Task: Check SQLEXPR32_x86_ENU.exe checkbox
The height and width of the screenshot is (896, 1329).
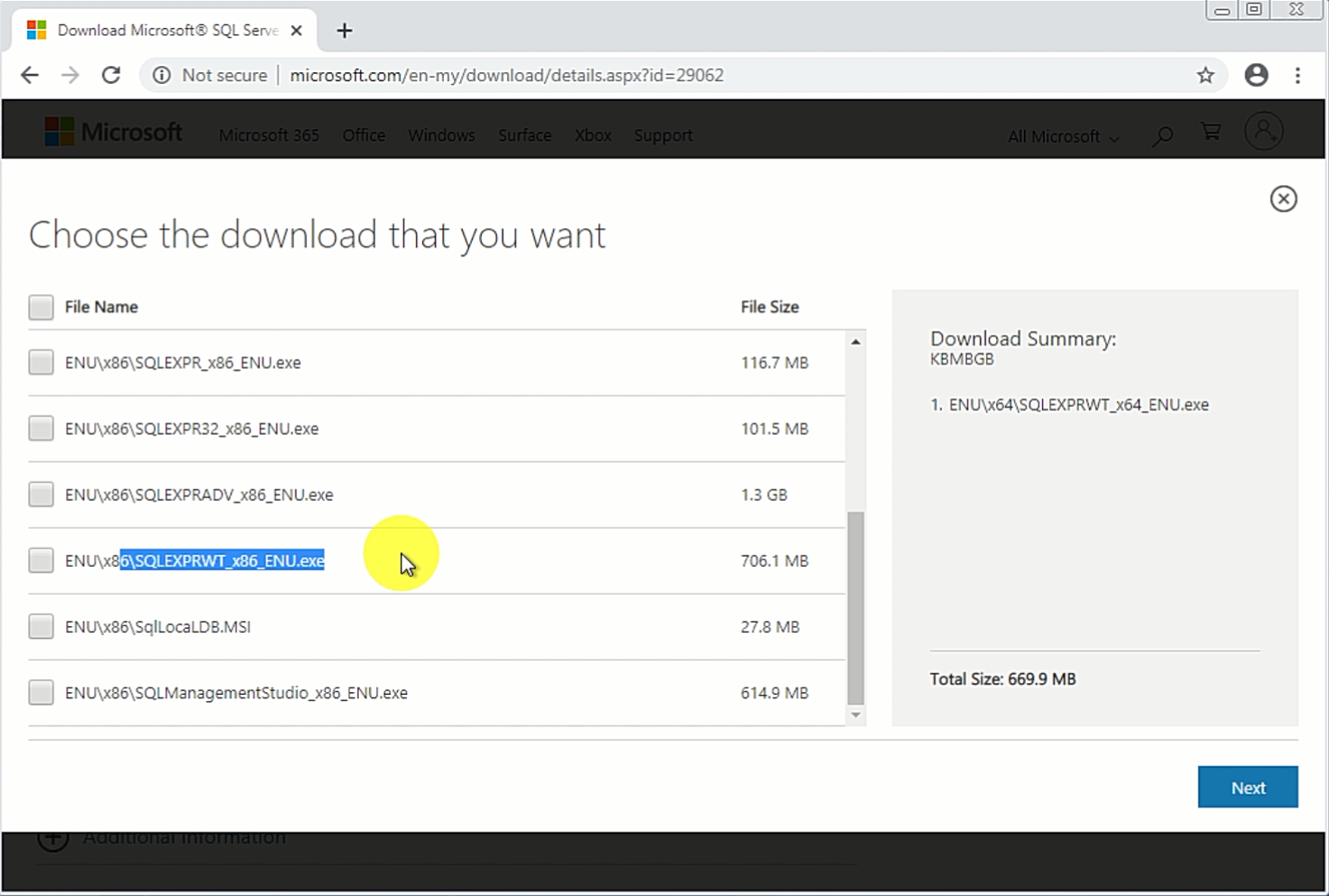Action: pos(41,428)
